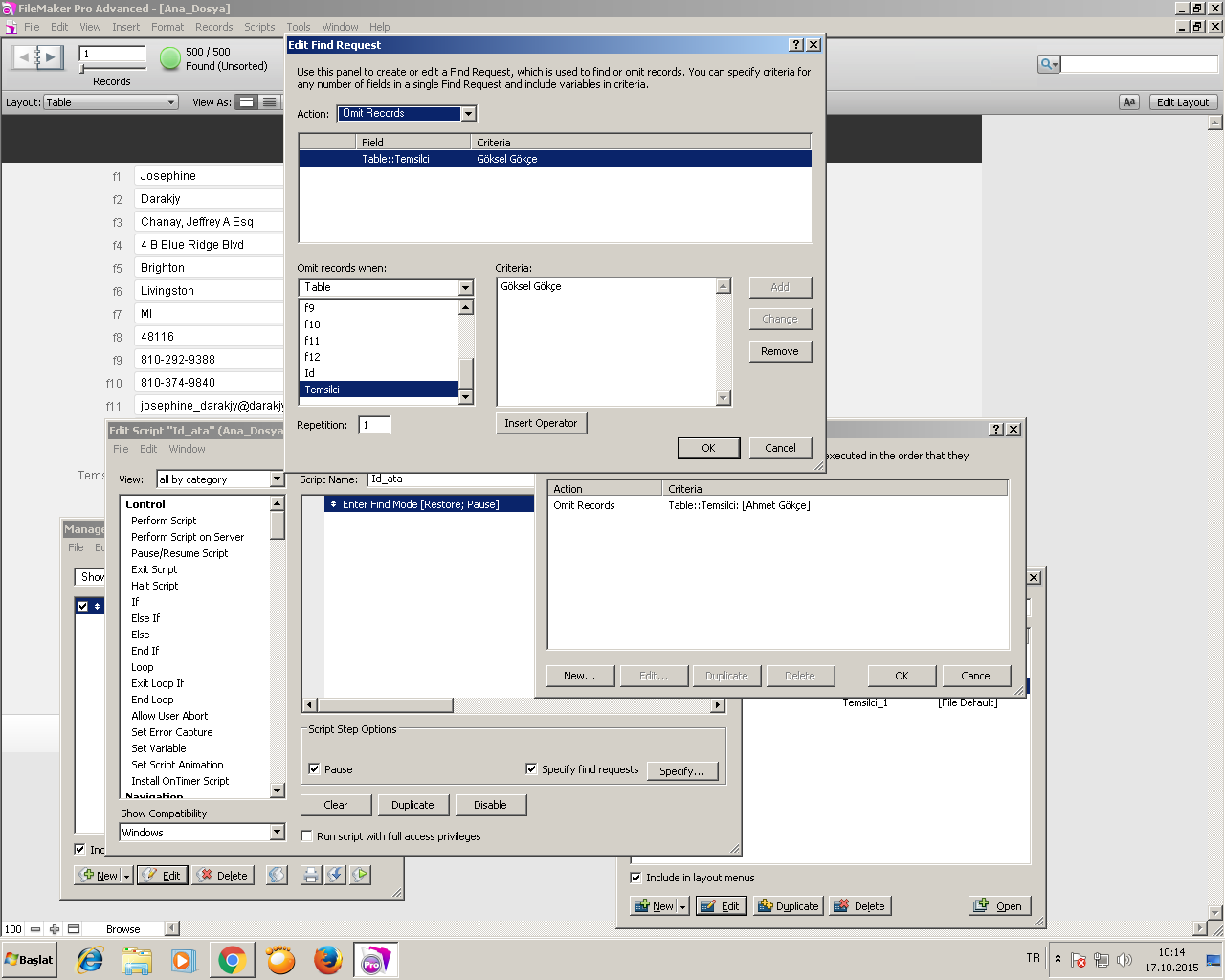
Task: Enable Run script with full access privileges
Action: [307, 836]
